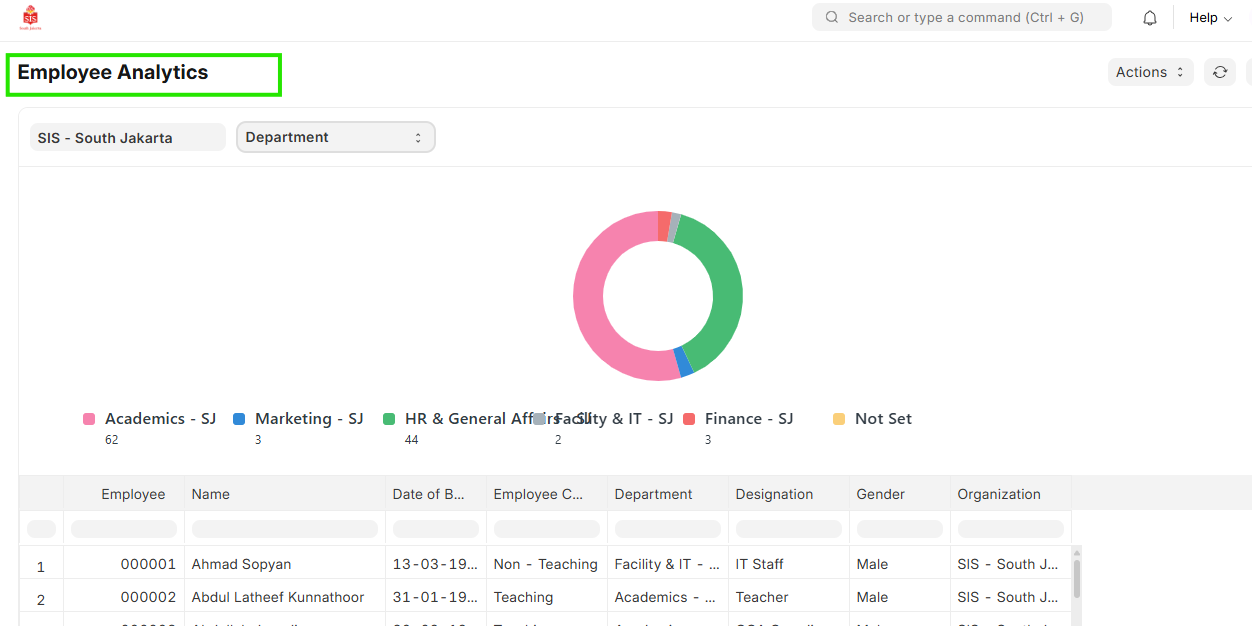Open the Help dropdown menu
This screenshot has width=1252, height=626.
click(x=1210, y=18)
